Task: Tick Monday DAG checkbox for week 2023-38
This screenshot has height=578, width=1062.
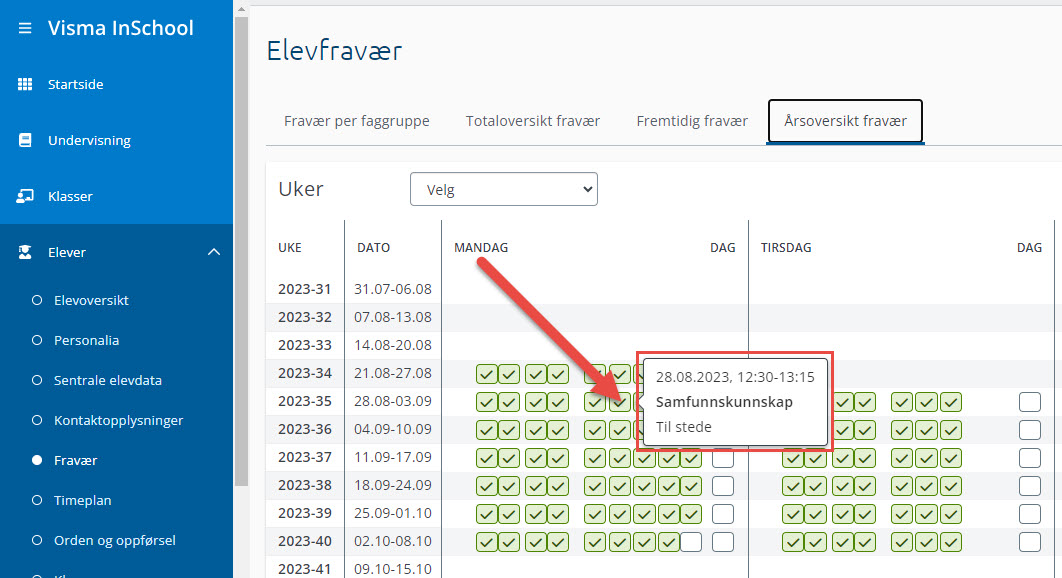Action: click(x=723, y=486)
